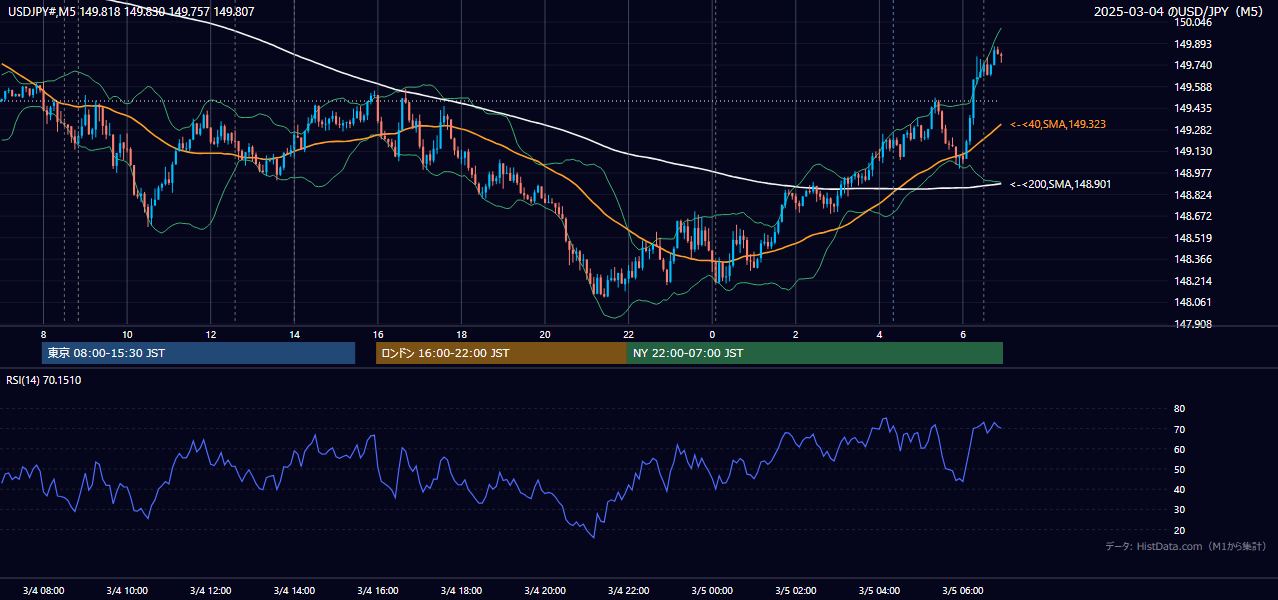Click the date label 3/5 06:00
1278x600 pixels.
tap(962, 590)
